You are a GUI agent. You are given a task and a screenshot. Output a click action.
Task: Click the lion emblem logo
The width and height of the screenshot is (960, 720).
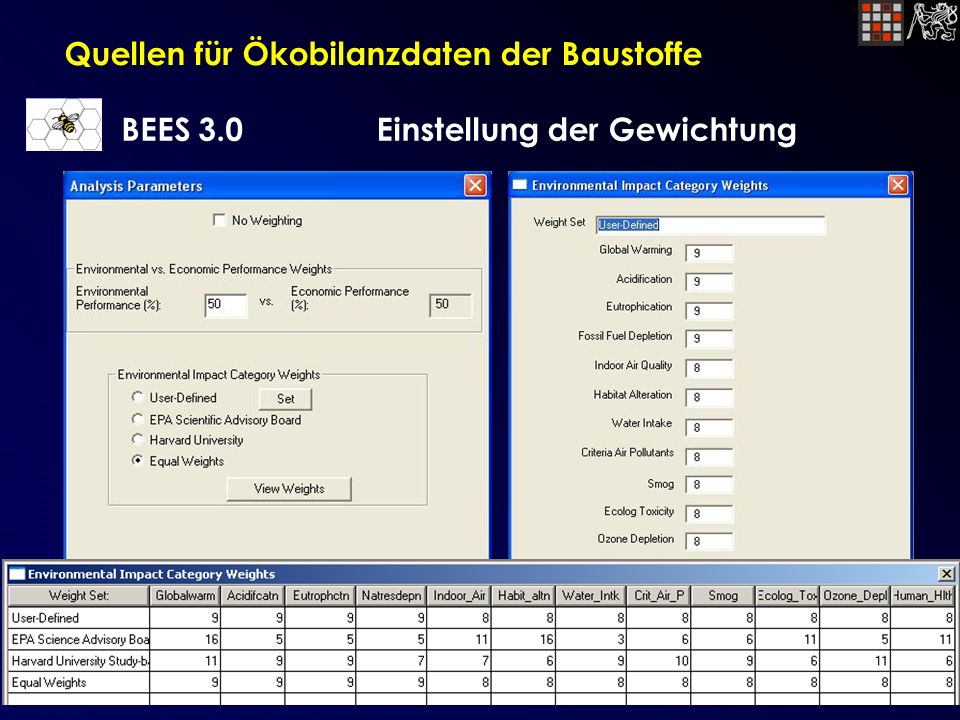click(932, 22)
